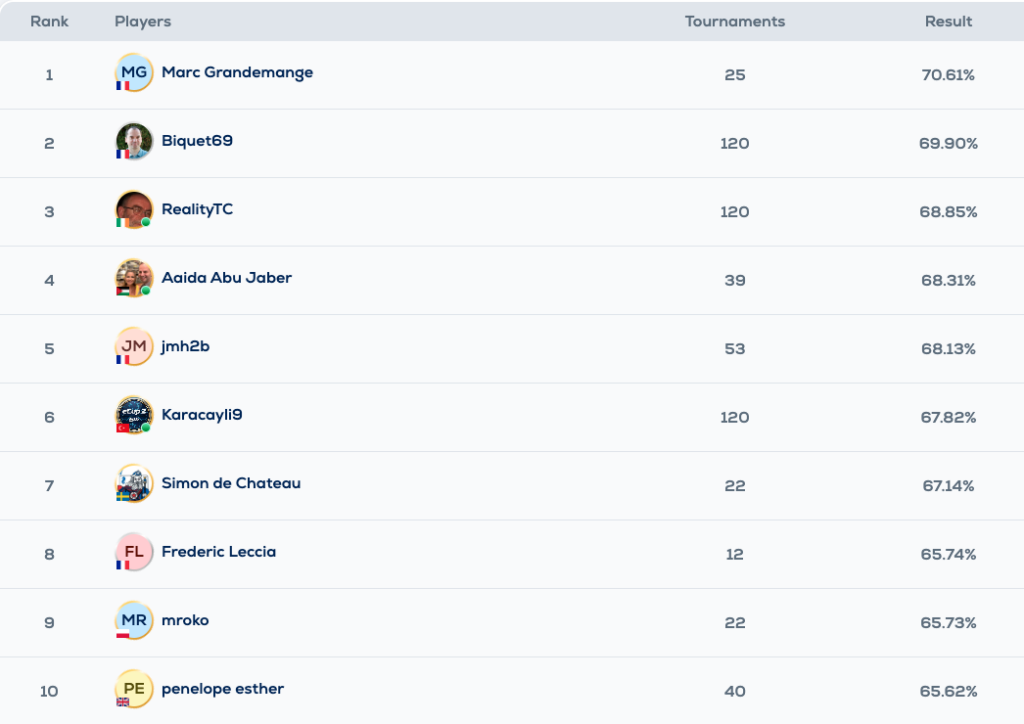Click the Karacayli9 player name
Image resolution: width=1024 pixels, height=724 pixels.
tap(201, 415)
